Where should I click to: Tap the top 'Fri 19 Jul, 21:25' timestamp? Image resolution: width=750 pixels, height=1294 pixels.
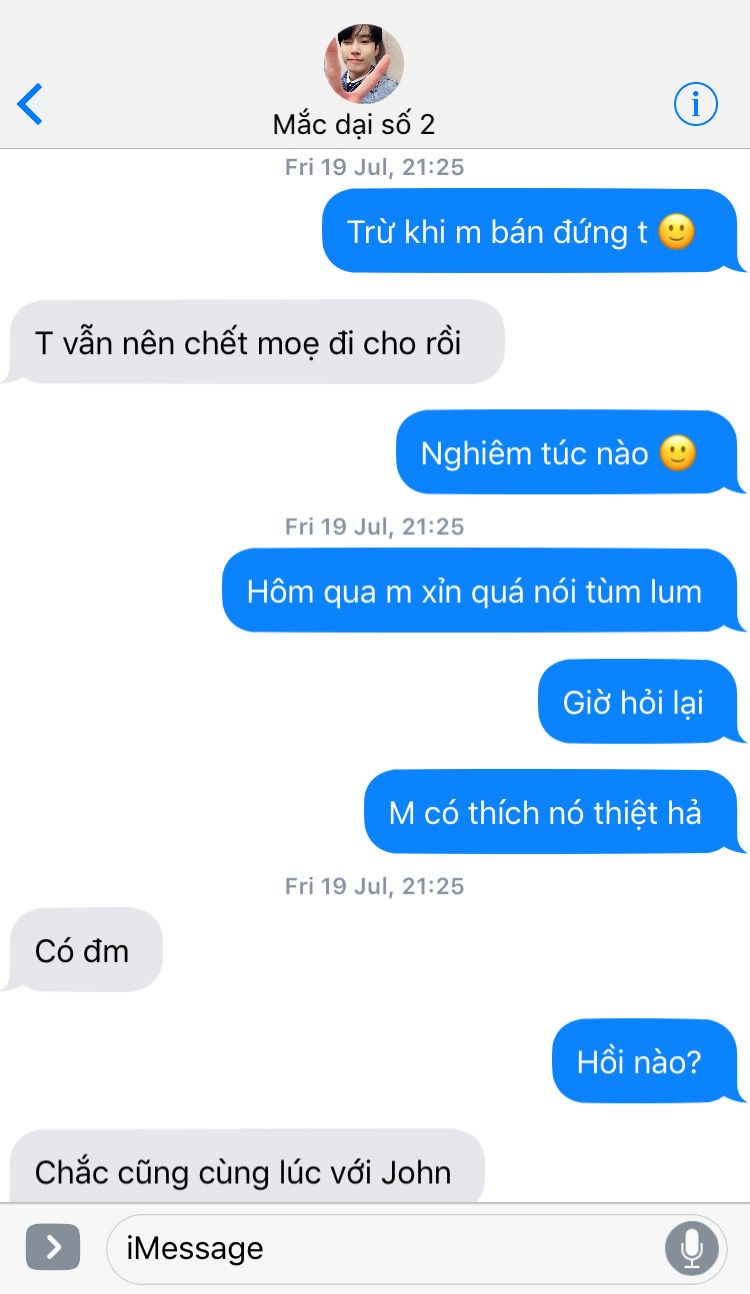tap(375, 167)
